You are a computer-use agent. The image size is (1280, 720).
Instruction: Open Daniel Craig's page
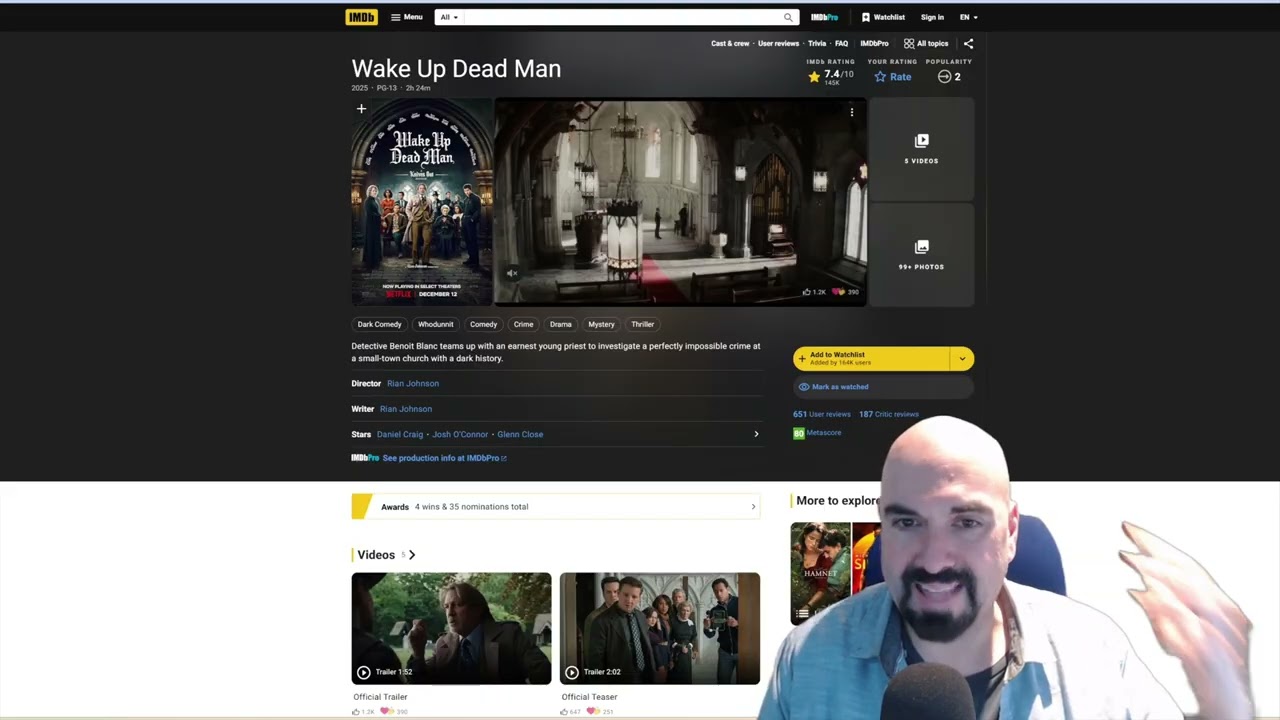400,434
